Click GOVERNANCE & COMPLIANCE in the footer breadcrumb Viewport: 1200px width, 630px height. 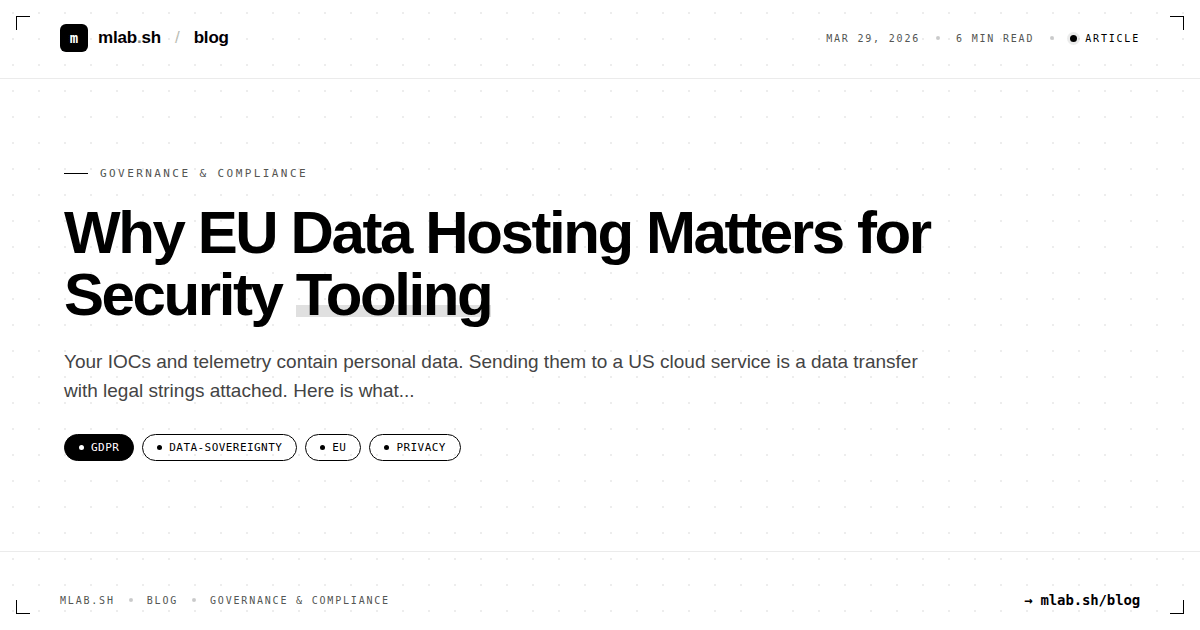tap(299, 600)
